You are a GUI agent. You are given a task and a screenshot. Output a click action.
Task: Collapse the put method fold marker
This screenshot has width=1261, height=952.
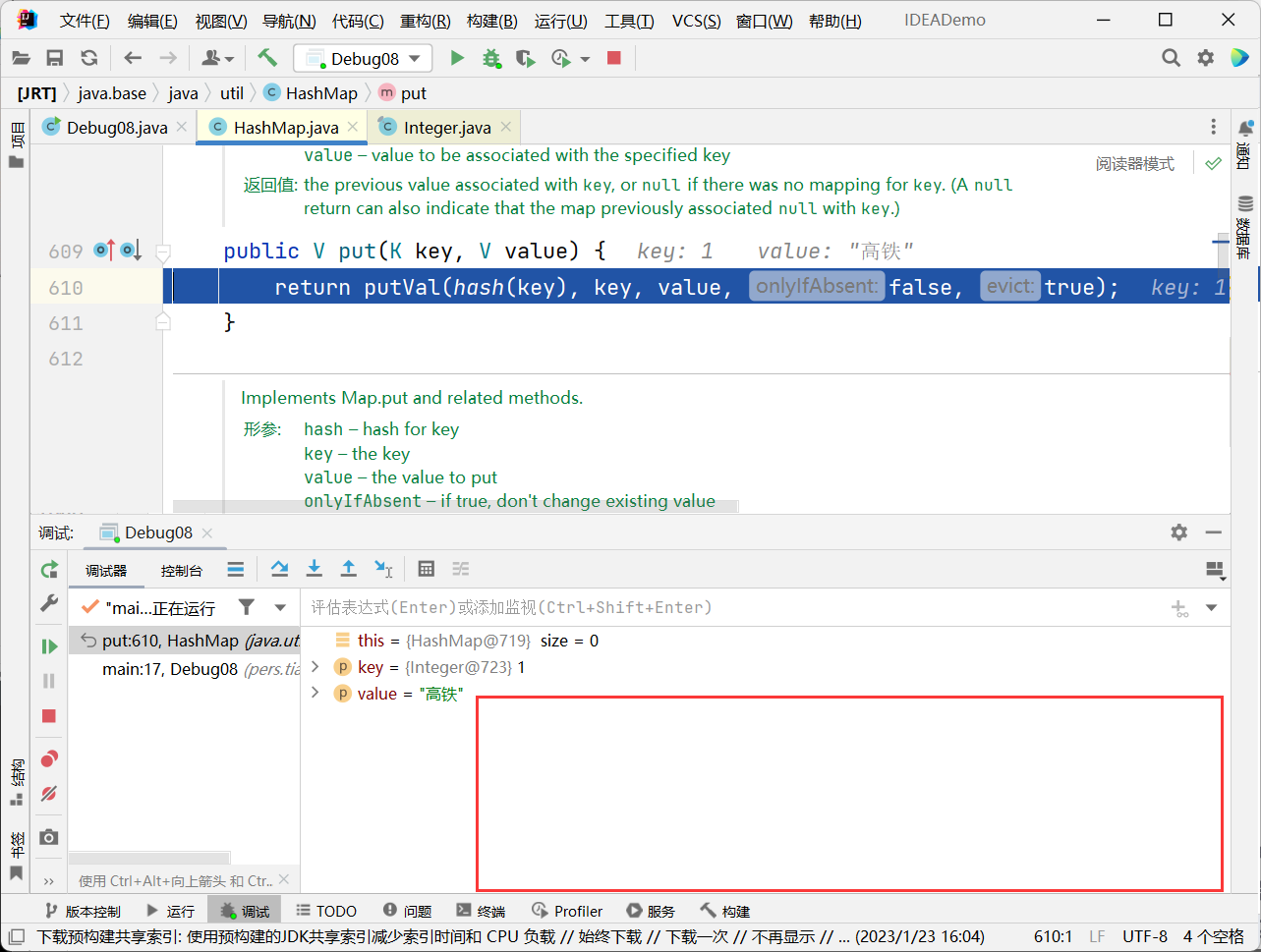pyautogui.click(x=164, y=252)
